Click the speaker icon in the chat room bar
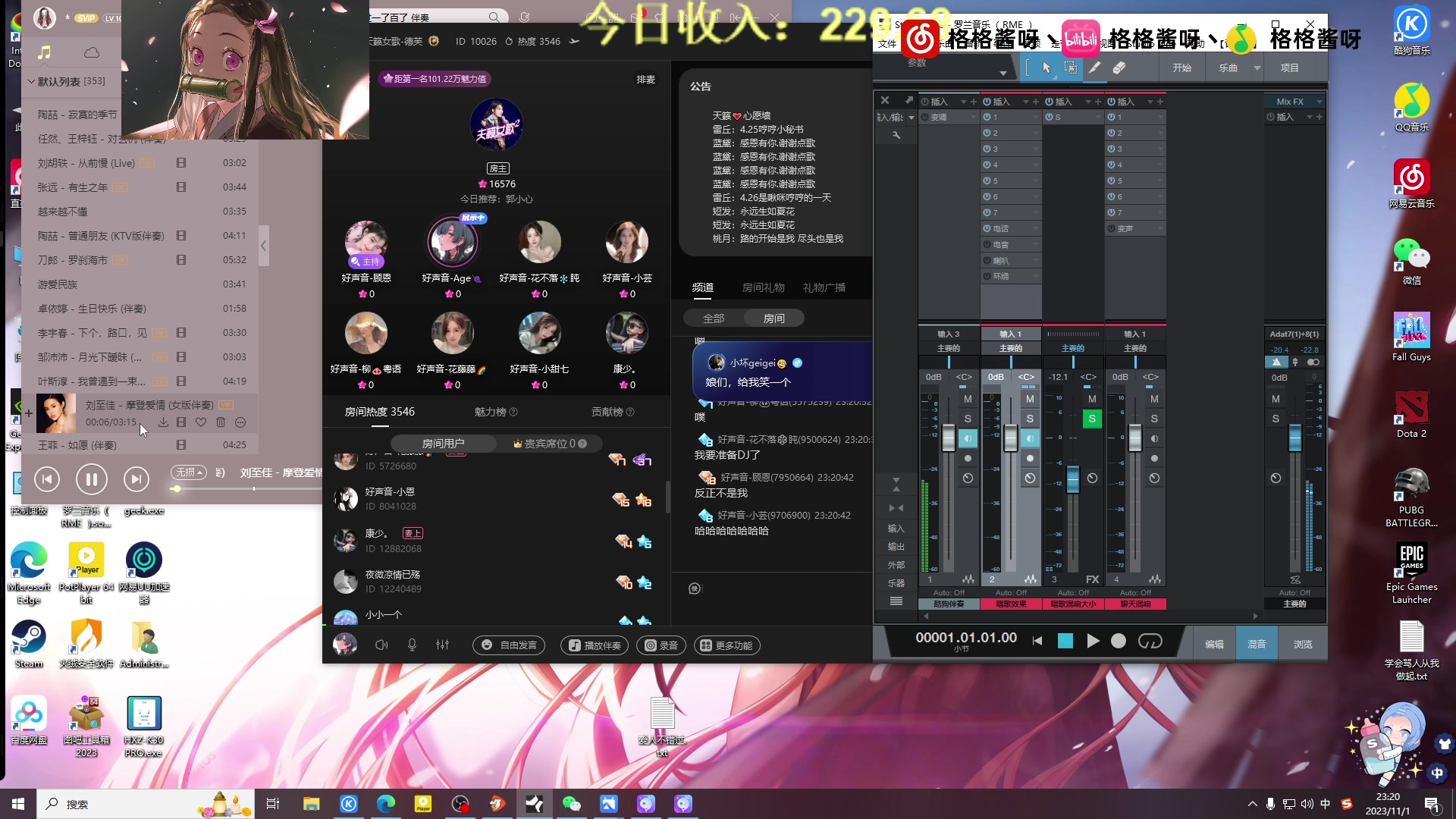This screenshot has width=1456, height=819. click(381, 645)
